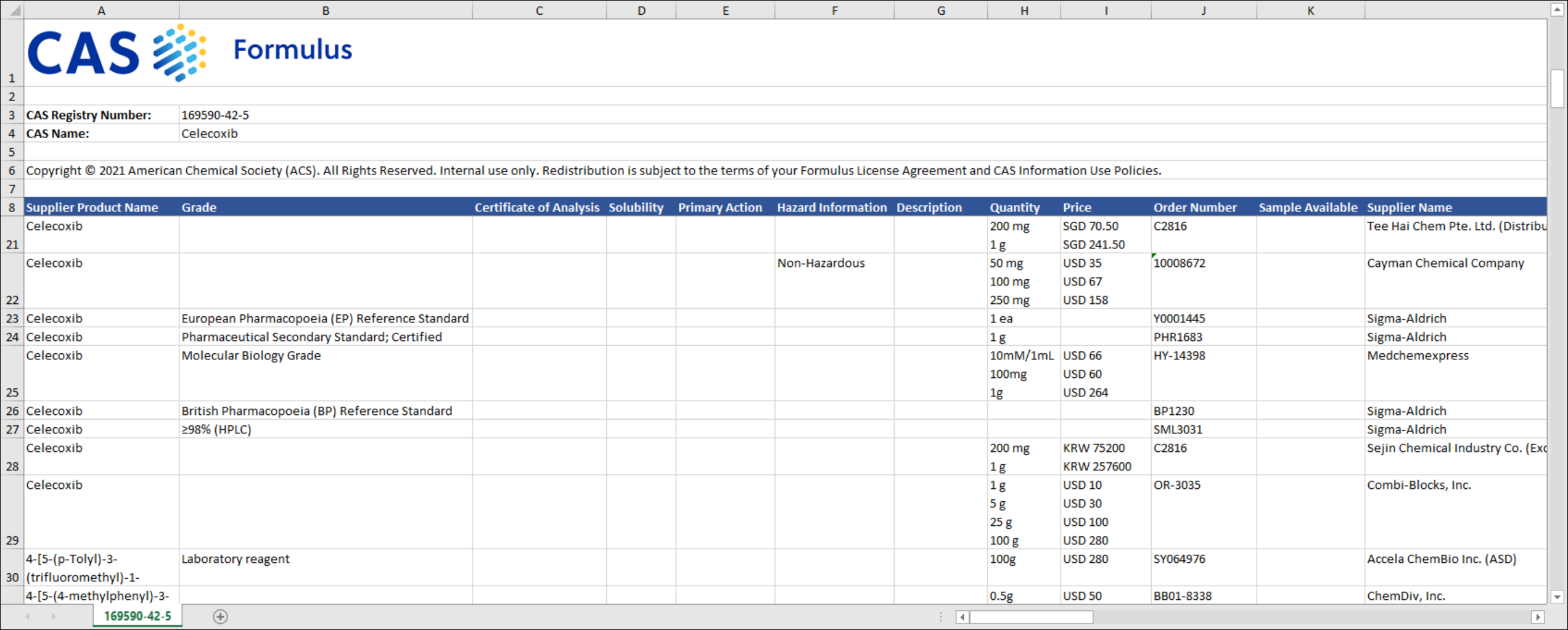Screen dimensions: 1568x630
Task: Select row 29 header
Action: pyautogui.click(x=12, y=512)
